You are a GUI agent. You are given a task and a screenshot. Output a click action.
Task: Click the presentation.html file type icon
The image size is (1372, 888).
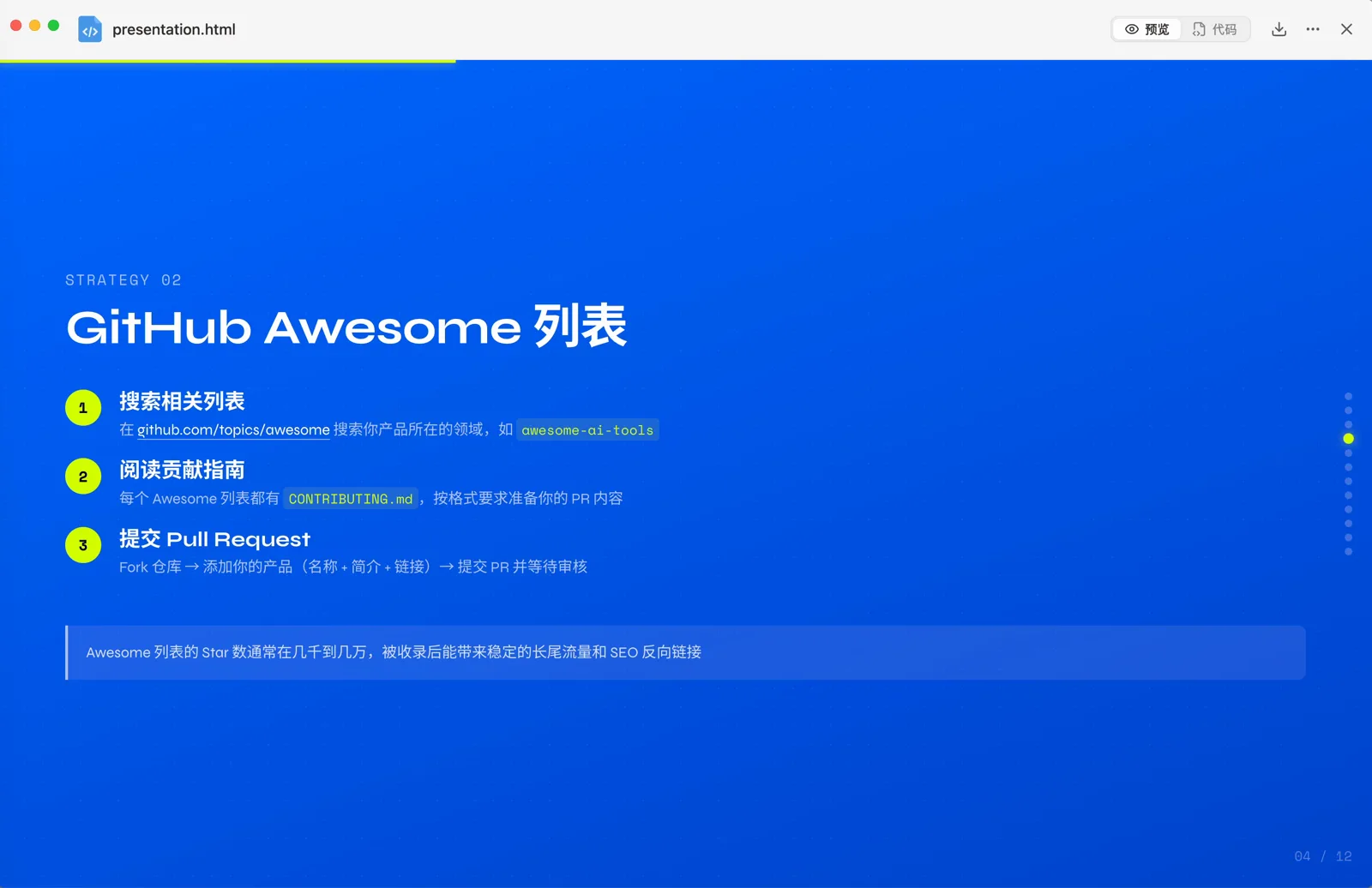pyautogui.click(x=90, y=29)
